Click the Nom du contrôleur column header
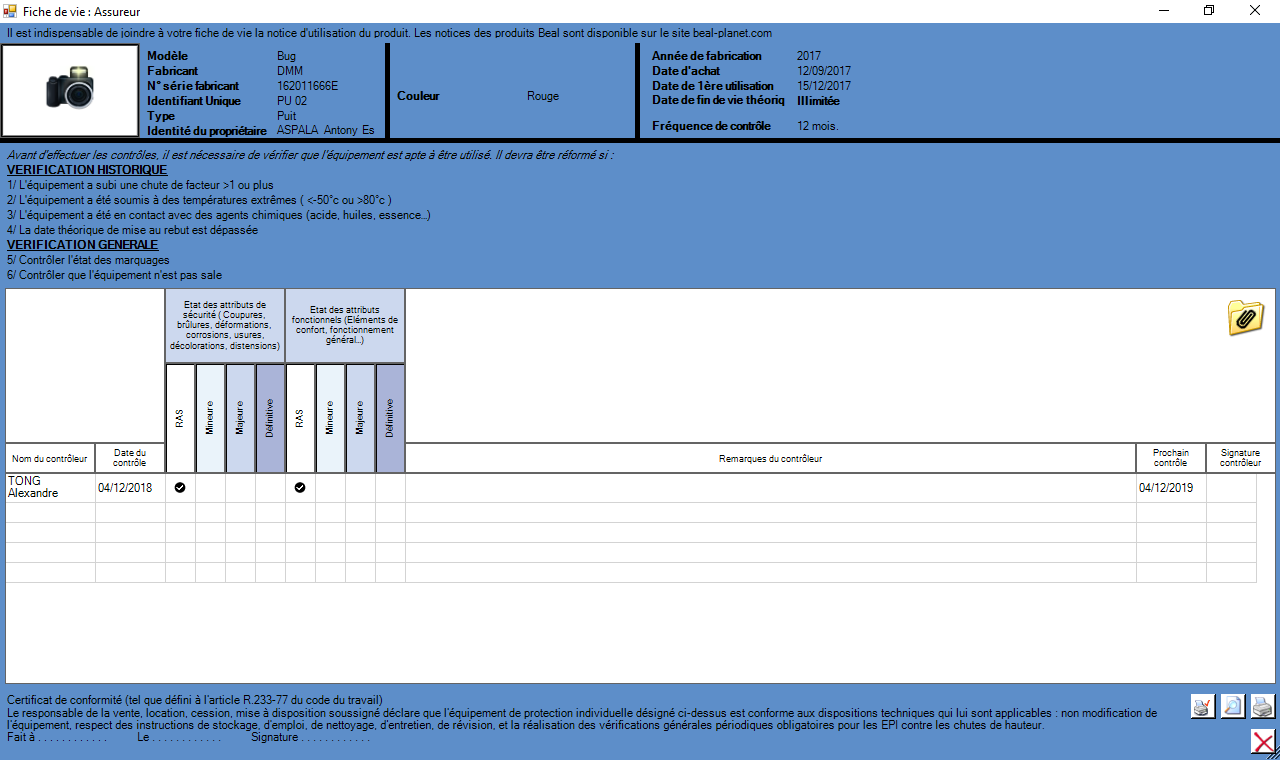This screenshot has width=1280, height=760. click(x=50, y=458)
